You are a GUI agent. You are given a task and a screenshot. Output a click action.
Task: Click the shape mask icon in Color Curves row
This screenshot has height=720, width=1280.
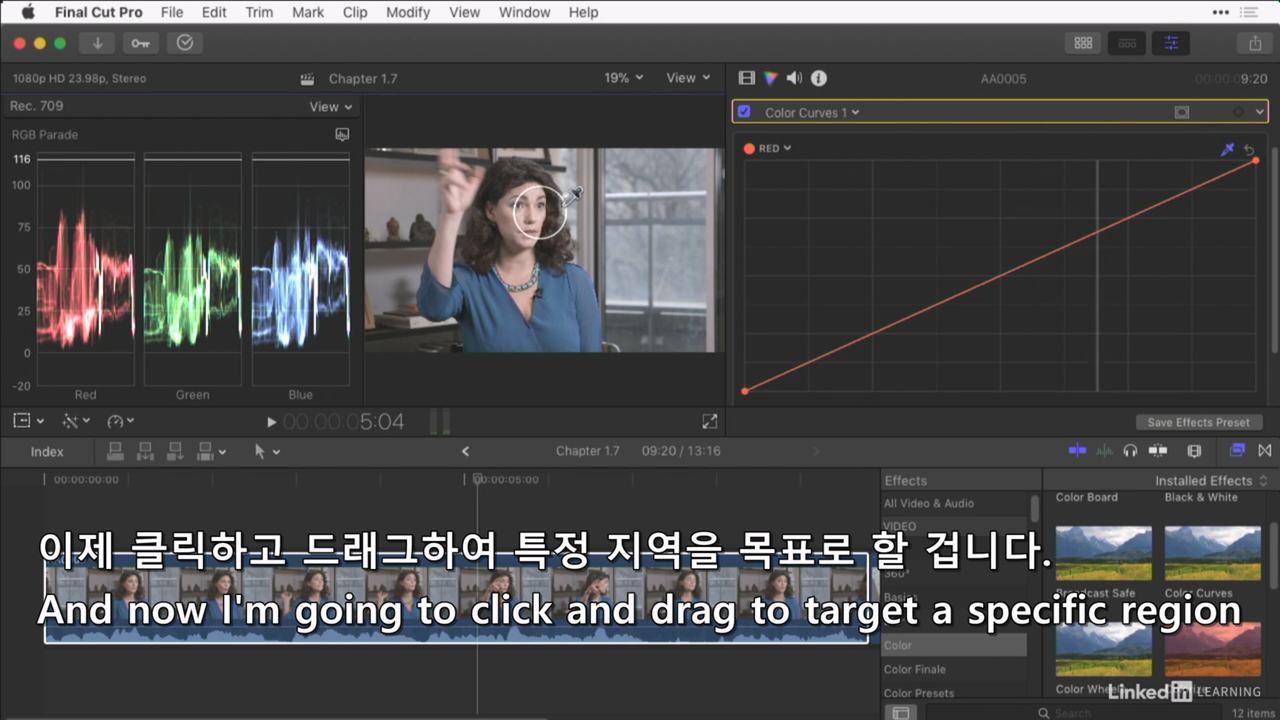coord(1181,113)
